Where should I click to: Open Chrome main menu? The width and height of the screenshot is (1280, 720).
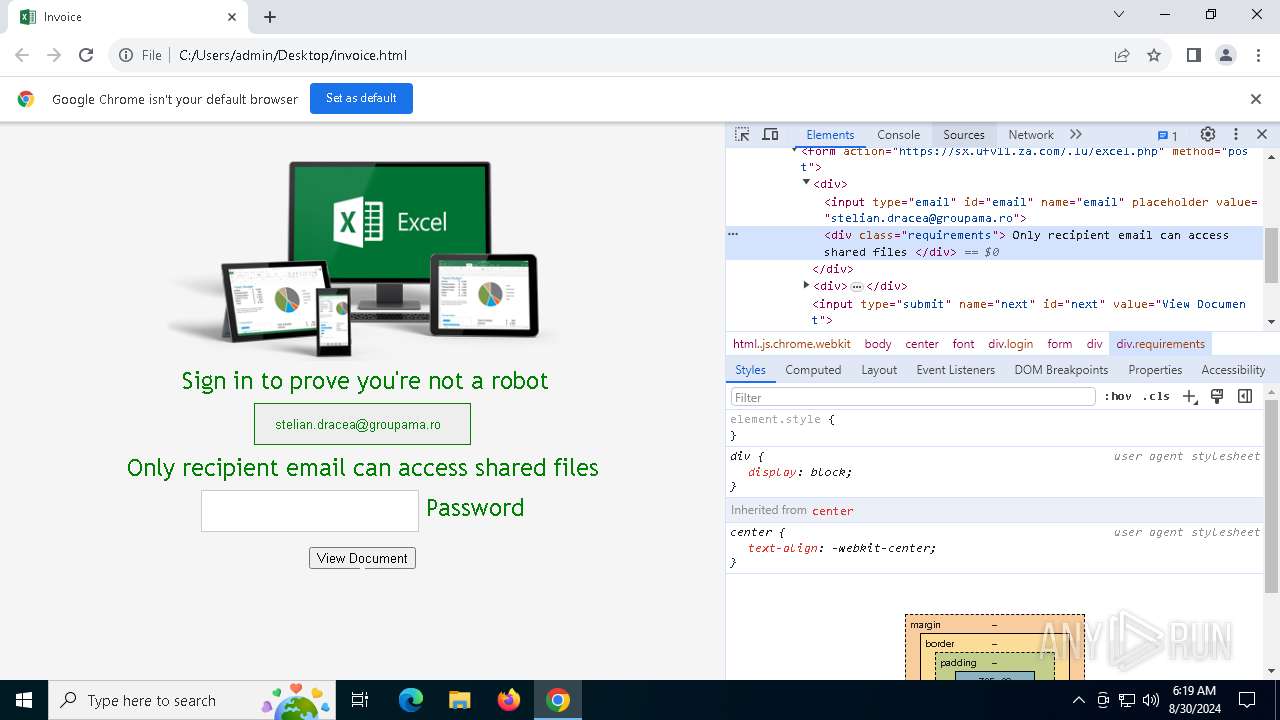[1257, 55]
